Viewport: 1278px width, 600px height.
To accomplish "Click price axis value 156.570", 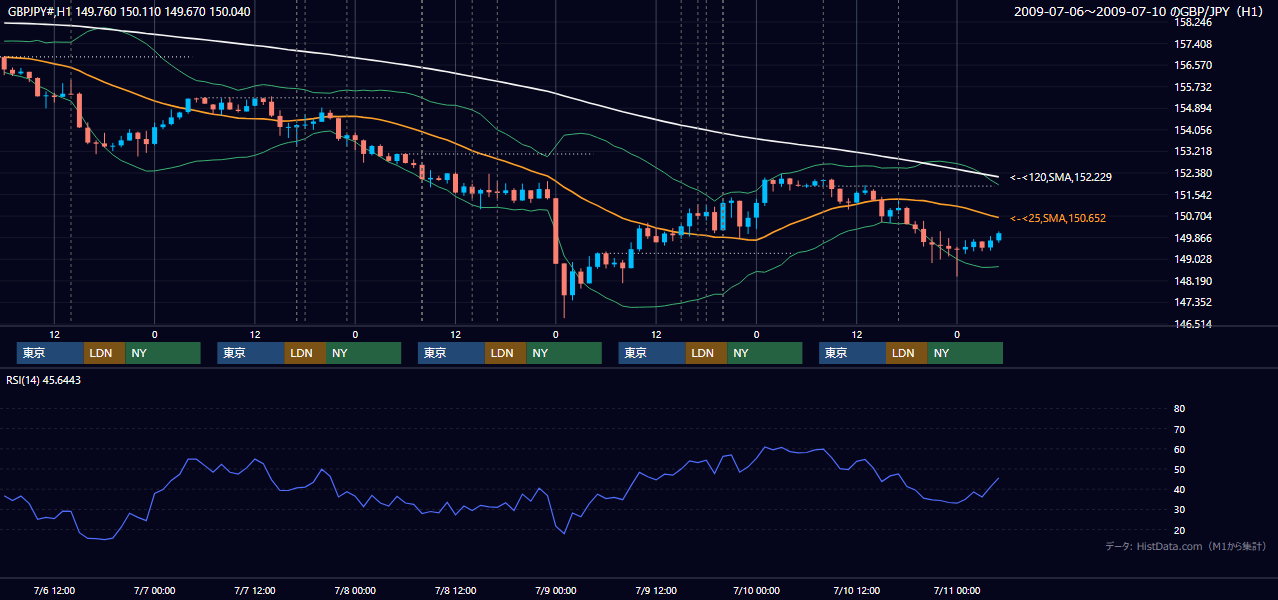I will [1195, 65].
